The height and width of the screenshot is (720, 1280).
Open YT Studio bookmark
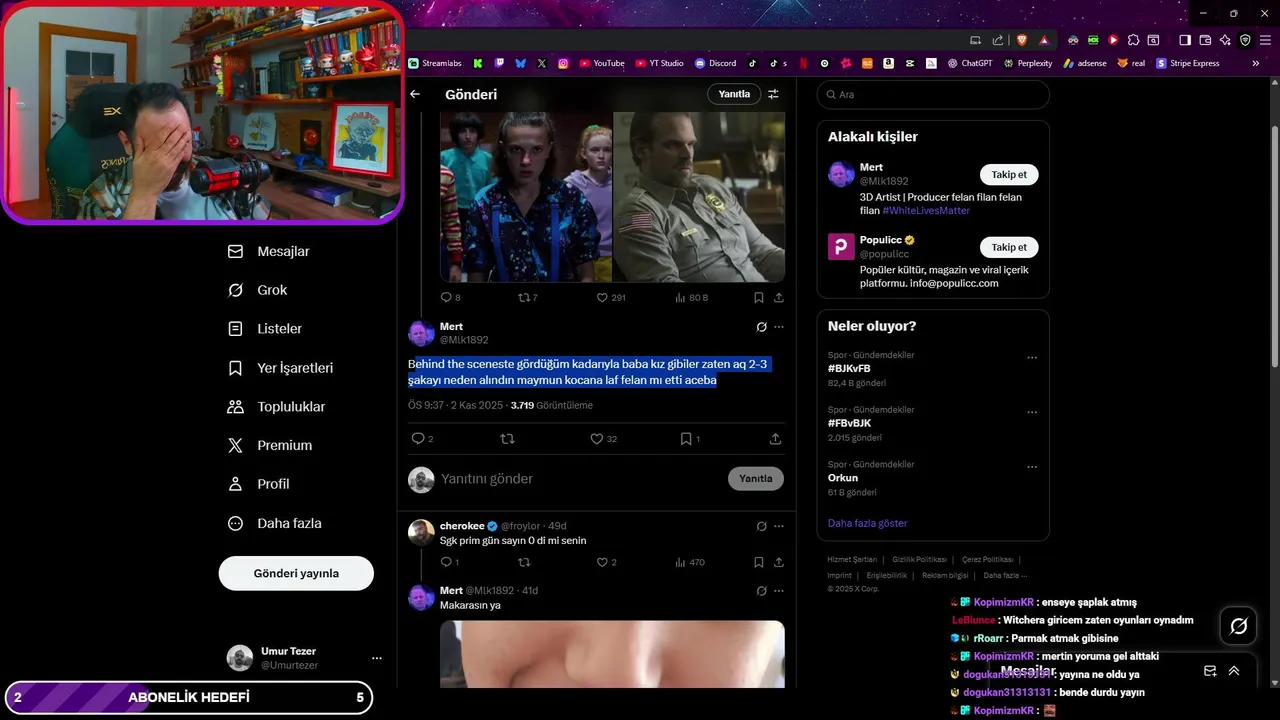(x=660, y=63)
